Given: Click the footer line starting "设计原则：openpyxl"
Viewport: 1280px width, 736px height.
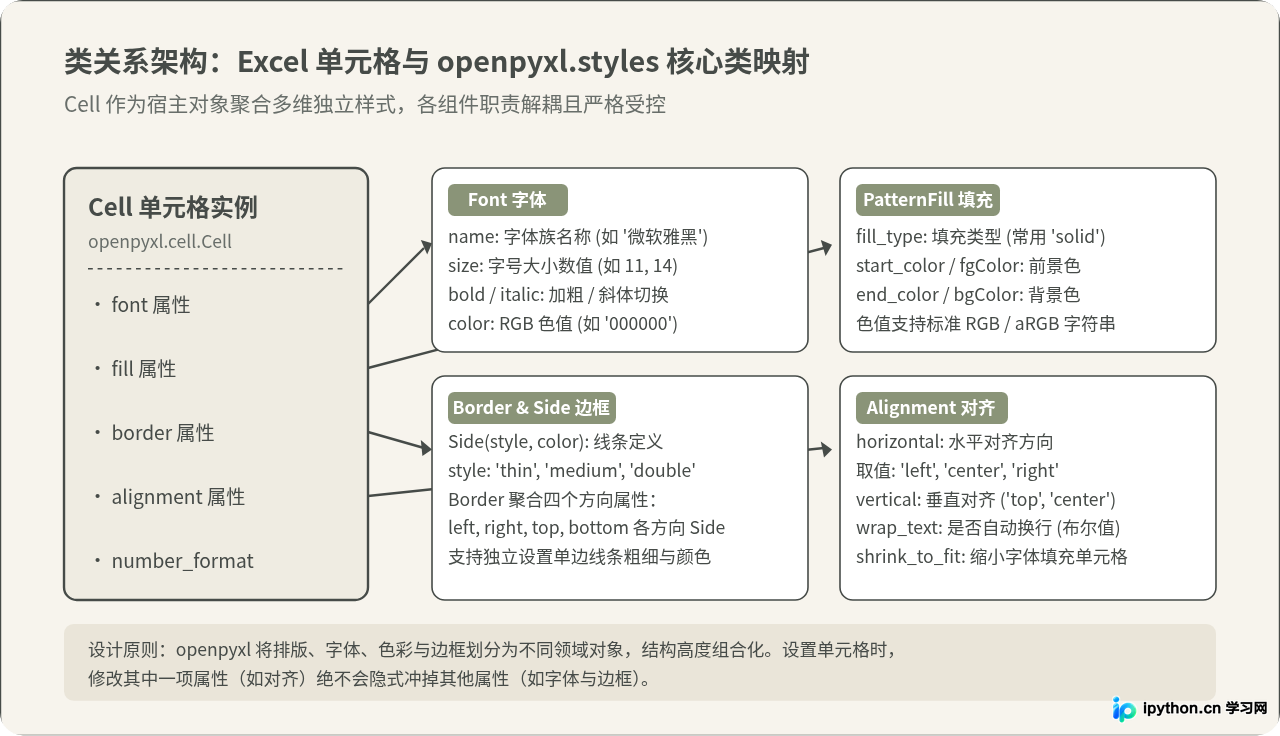Looking at the screenshot, I should pos(493,649).
